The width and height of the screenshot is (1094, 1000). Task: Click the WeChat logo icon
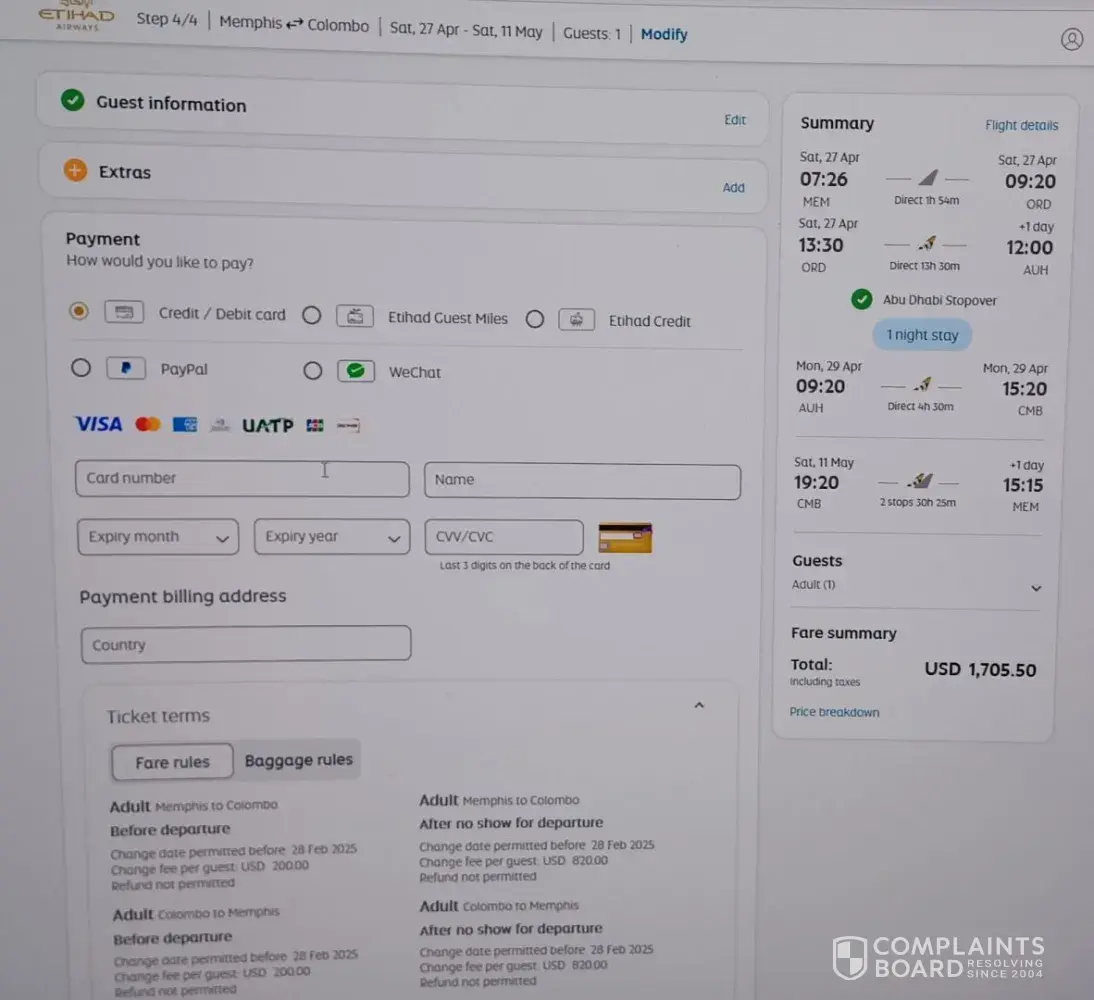(x=356, y=371)
